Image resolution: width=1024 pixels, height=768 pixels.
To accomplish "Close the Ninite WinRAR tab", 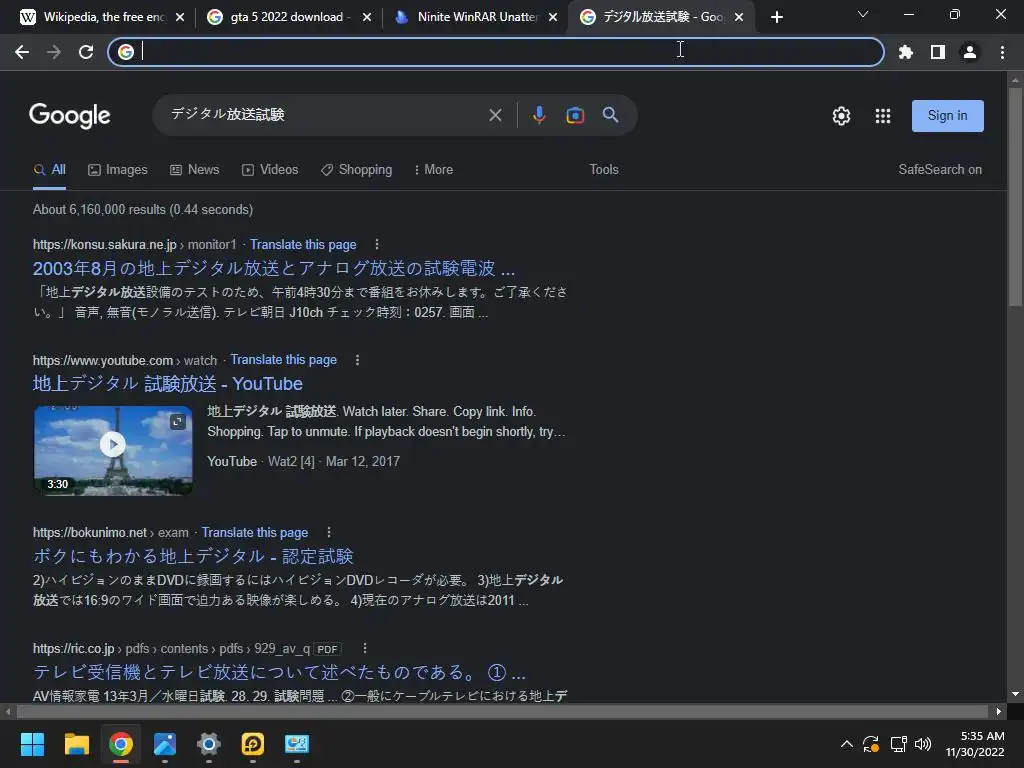I will coord(553,17).
